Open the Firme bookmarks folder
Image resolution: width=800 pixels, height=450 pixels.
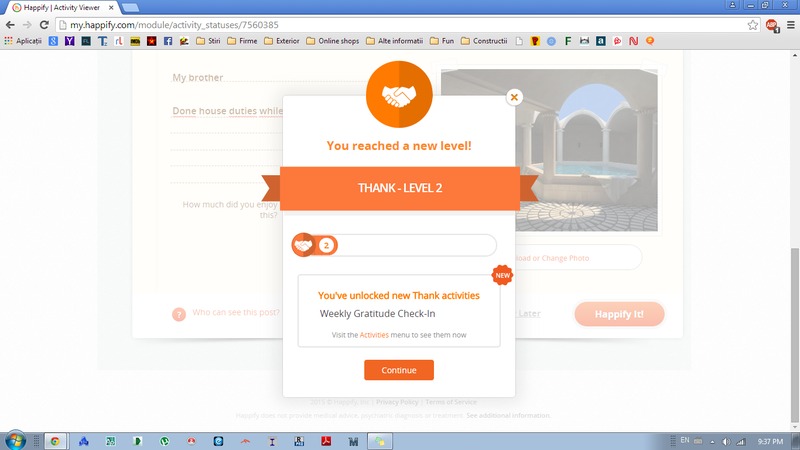(242, 41)
